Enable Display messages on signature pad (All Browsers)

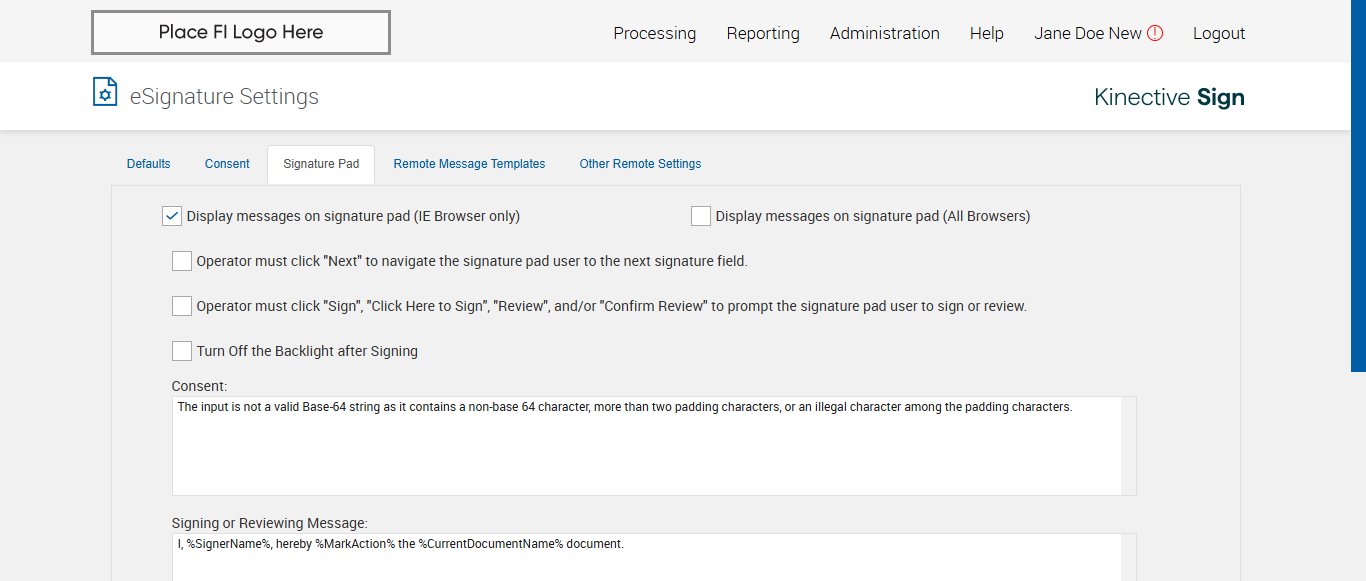pyautogui.click(x=701, y=216)
